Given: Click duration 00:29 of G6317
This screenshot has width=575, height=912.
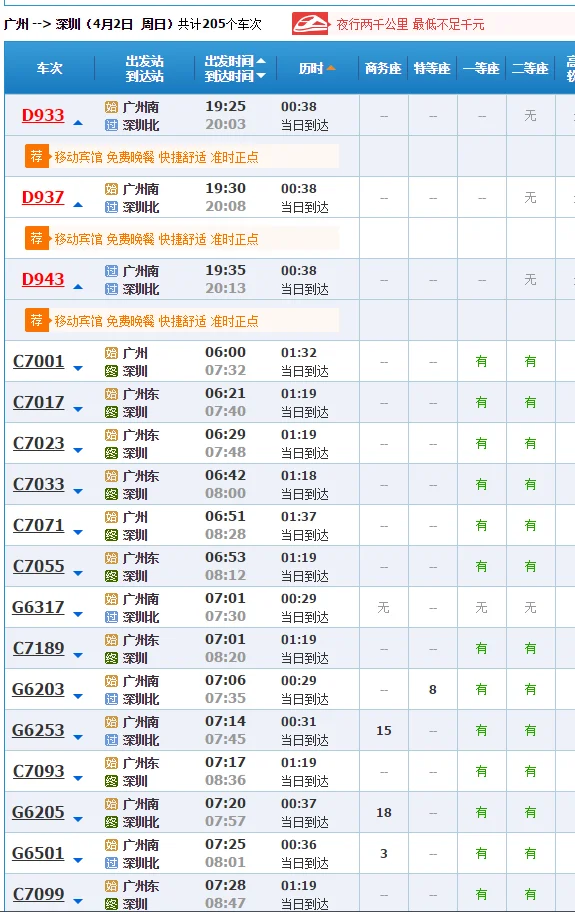Looking at the screenshot, I should pos(299,598).
